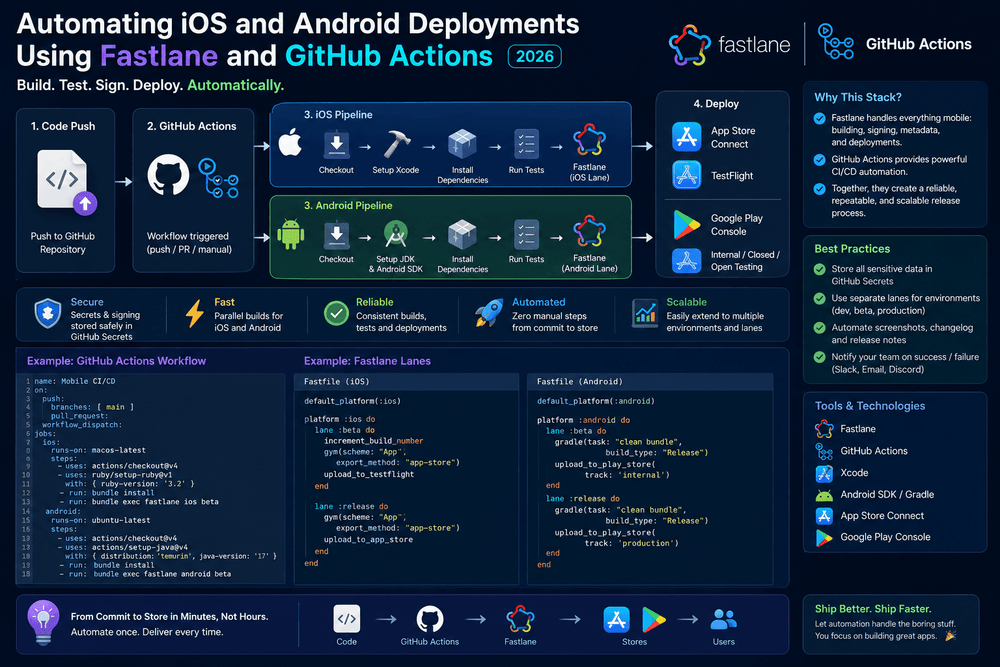Click App Store Connect icon in Deploy panel
Screen dimensions: 1000x667
coord(687,136)
